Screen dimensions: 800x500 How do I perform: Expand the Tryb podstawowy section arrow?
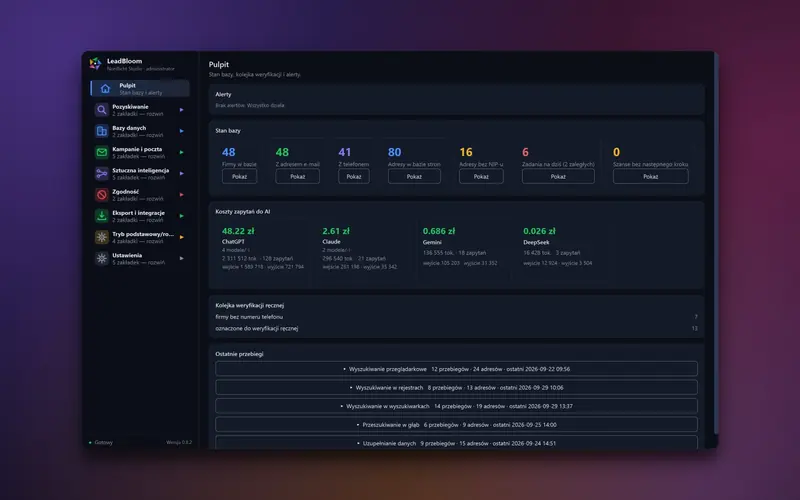point(182,237)
